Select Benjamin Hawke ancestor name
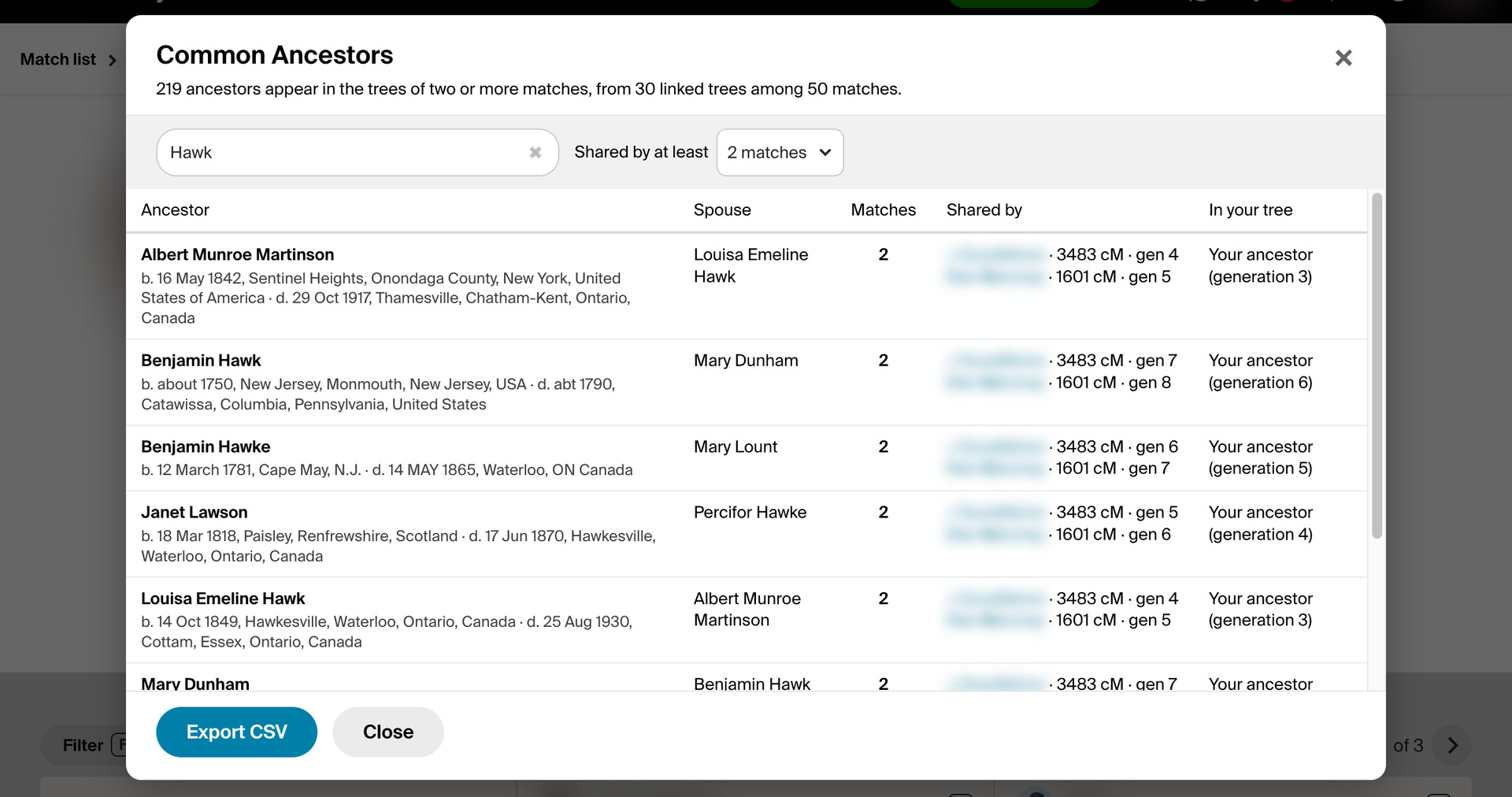The width and height of the screenshot is (1512, 797). [x=206, y=447]
